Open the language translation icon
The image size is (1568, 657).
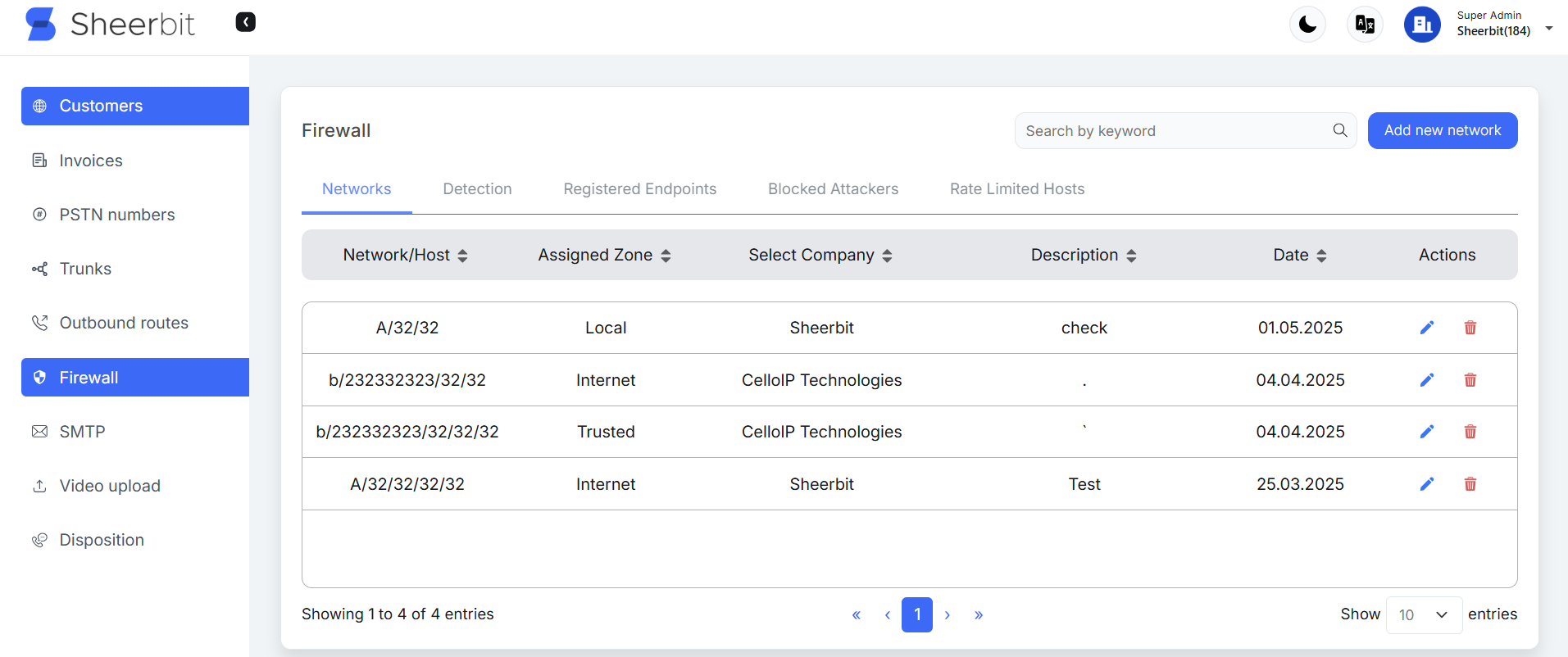[x=1365, y=25]
